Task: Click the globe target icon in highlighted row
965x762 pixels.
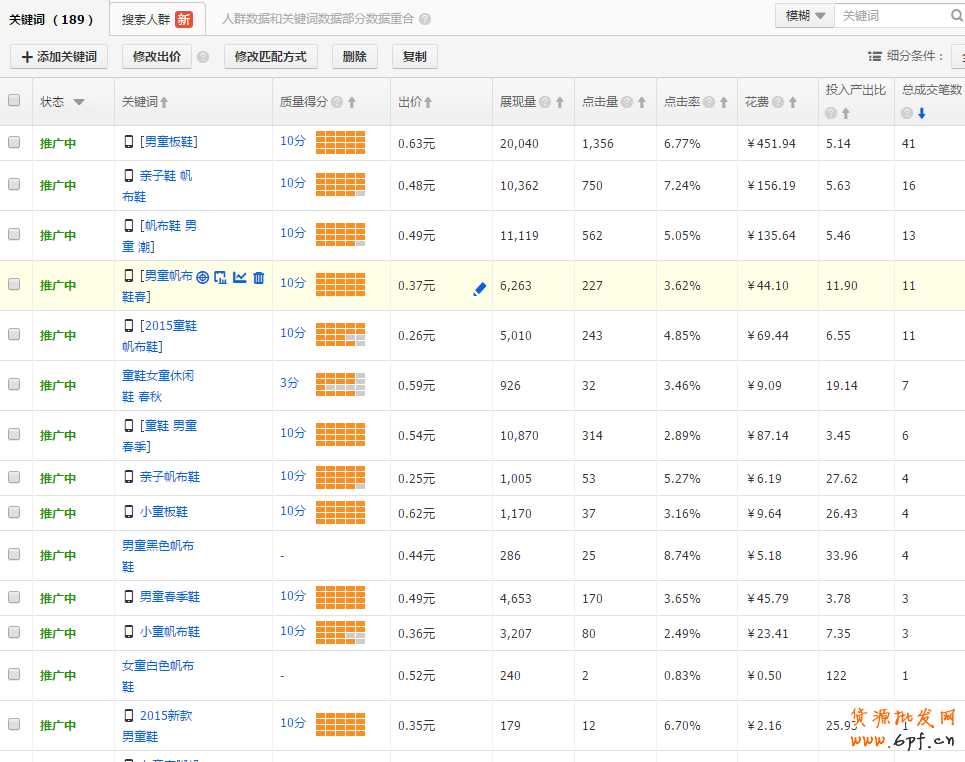Action: (x=203, y=277)
